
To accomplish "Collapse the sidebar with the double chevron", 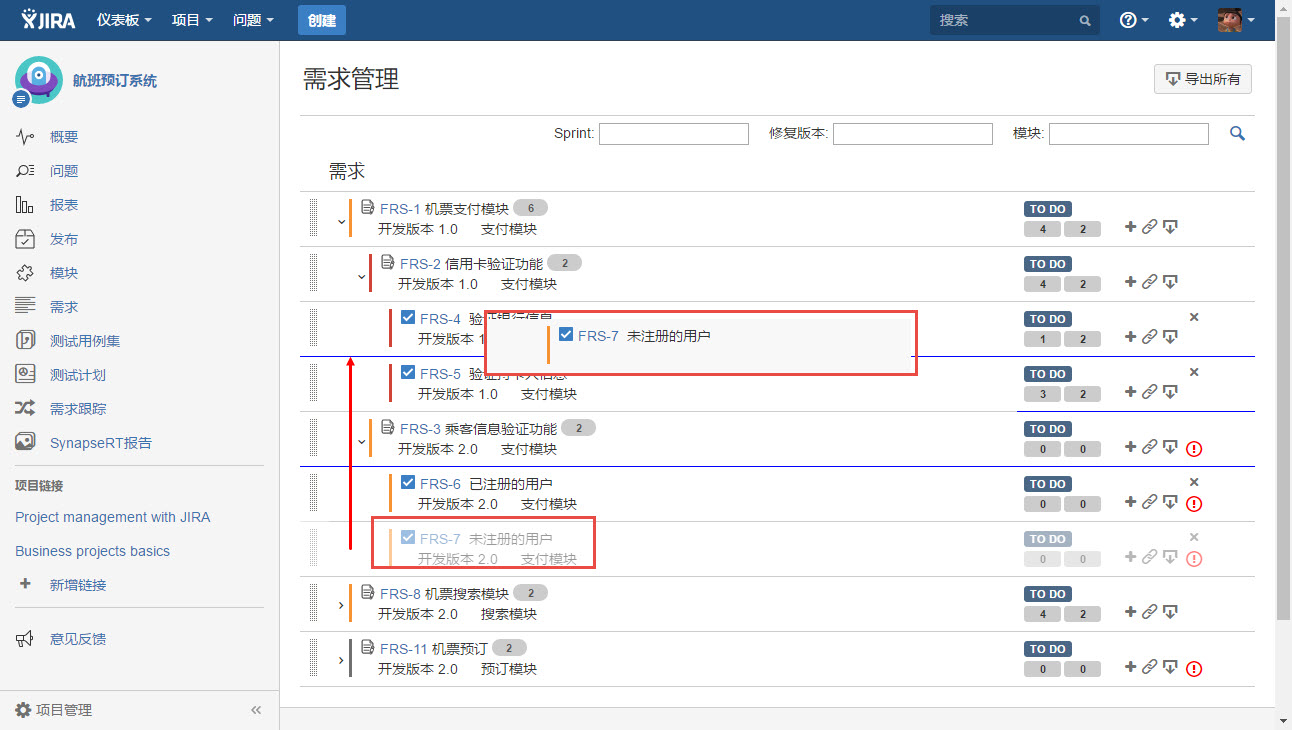I will tap(256, 710).
